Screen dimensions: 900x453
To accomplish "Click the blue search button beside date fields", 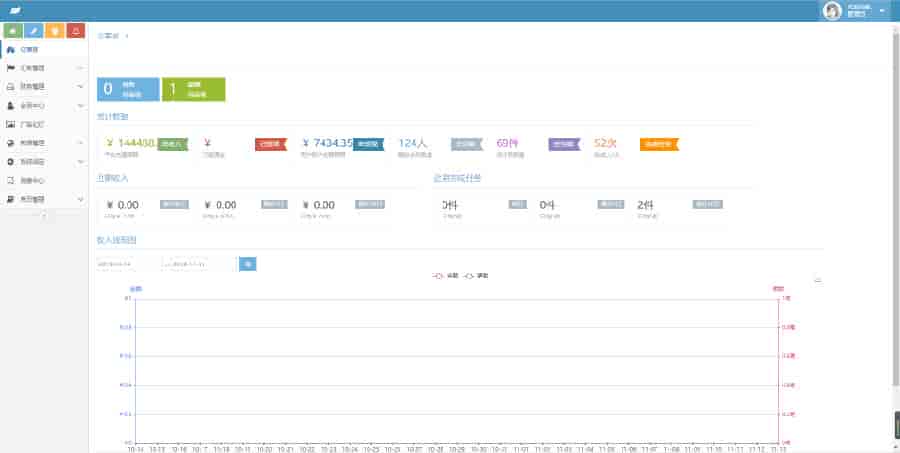I will click(x=249, y=264).
